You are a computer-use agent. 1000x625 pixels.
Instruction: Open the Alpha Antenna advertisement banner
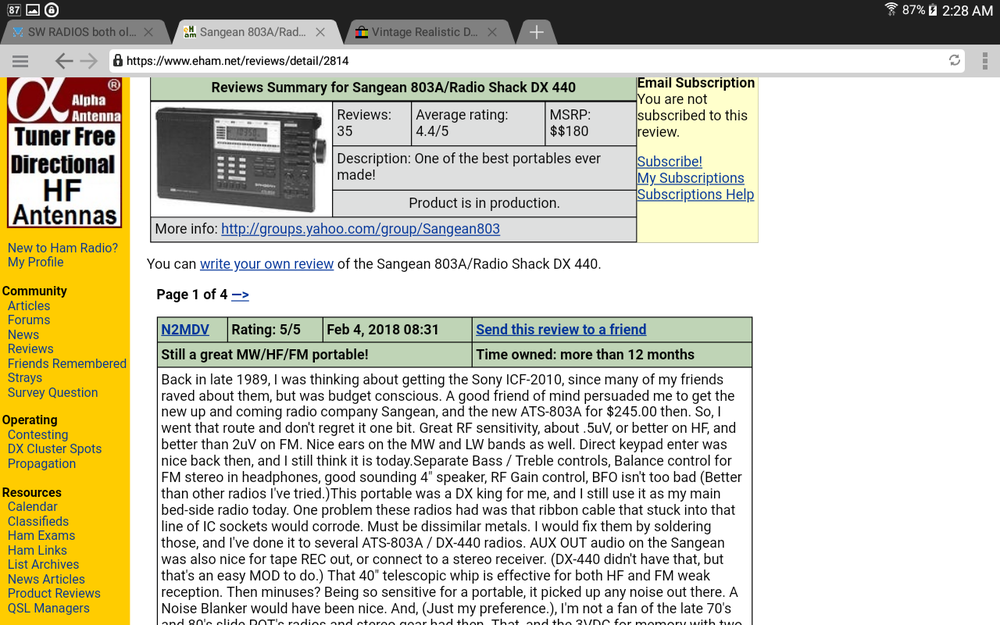pyautogui.click(x=64, y=153)
